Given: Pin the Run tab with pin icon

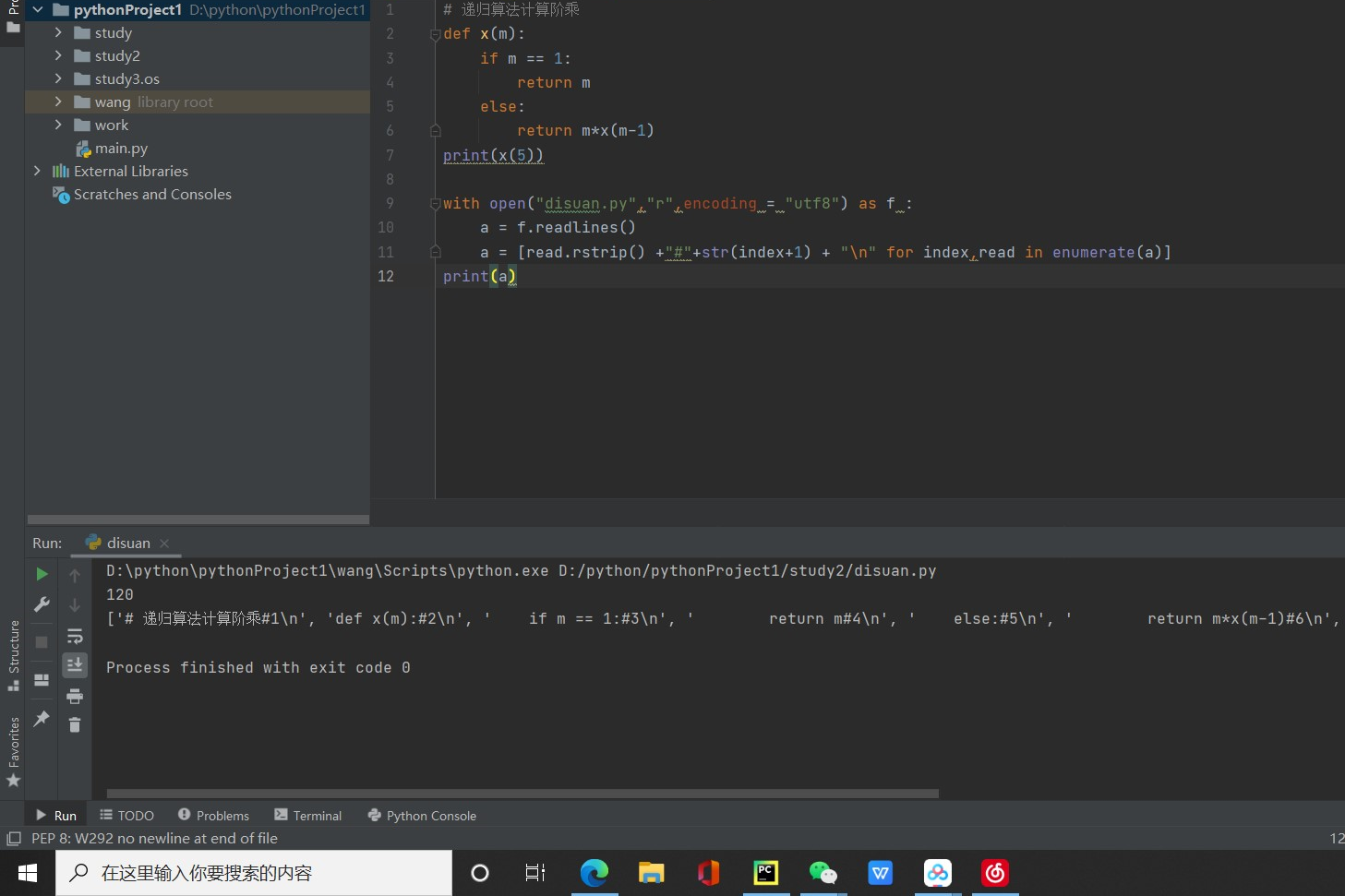Looking at the screenshot, I should (42, 718).
